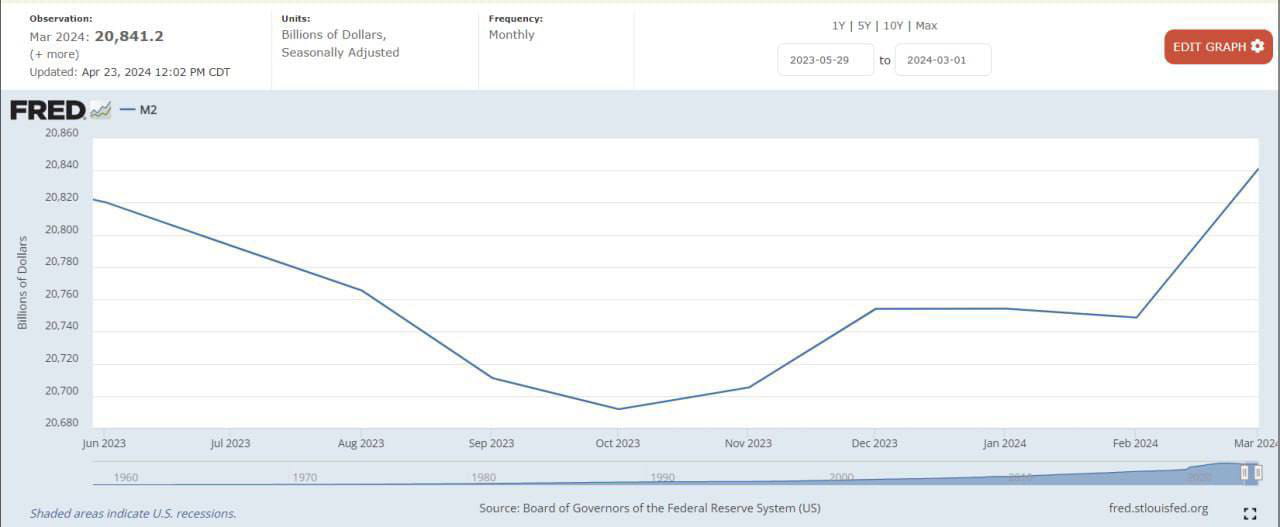Click the Board of Governors source text
The image size is (1280, 527).
point(650,508)
